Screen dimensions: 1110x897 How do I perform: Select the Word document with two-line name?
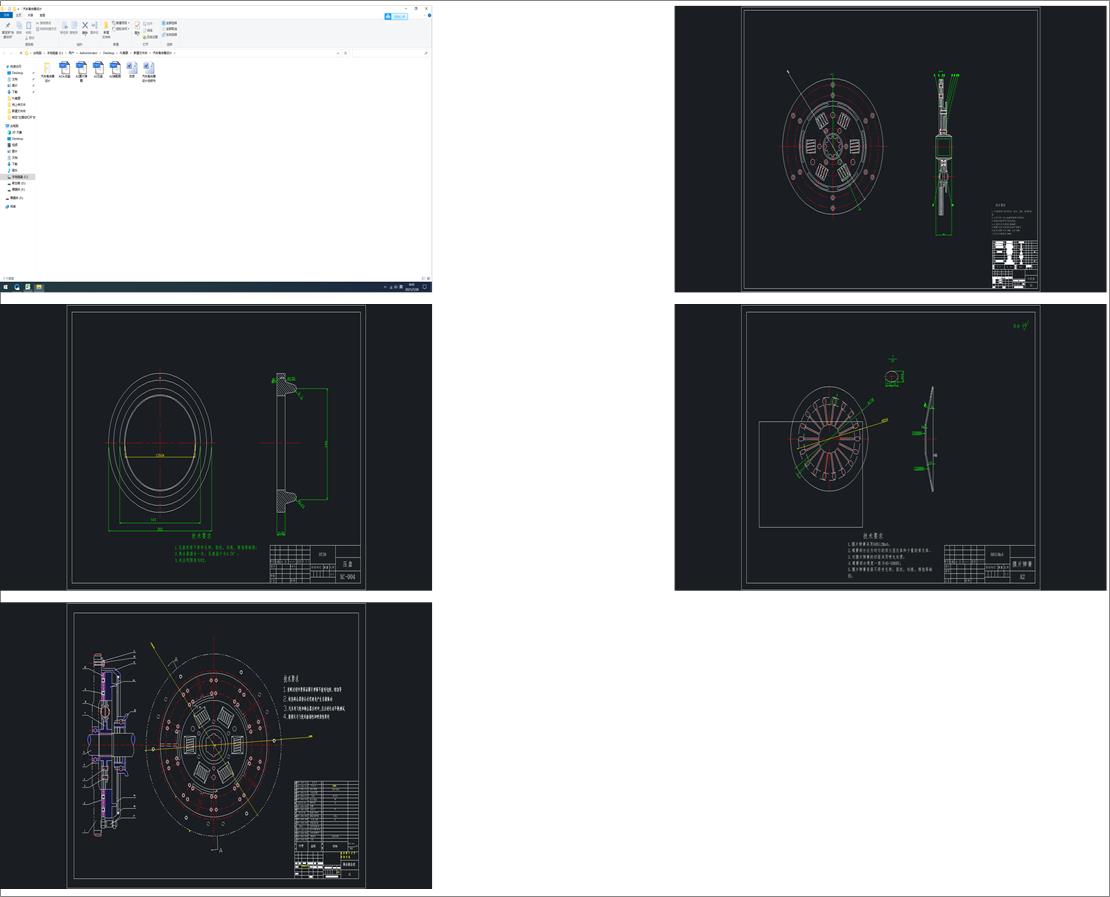[x=149, y=71]
